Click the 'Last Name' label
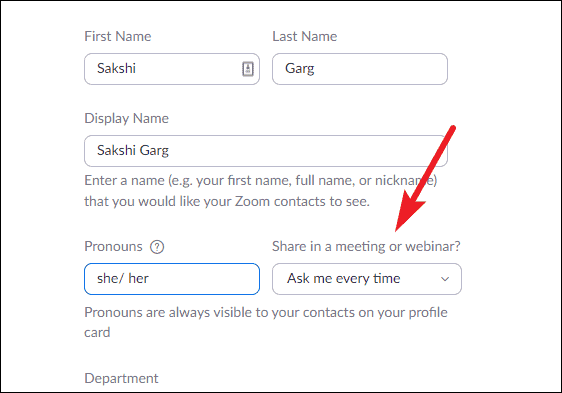562x393 pixels. [x=305, y=37]
